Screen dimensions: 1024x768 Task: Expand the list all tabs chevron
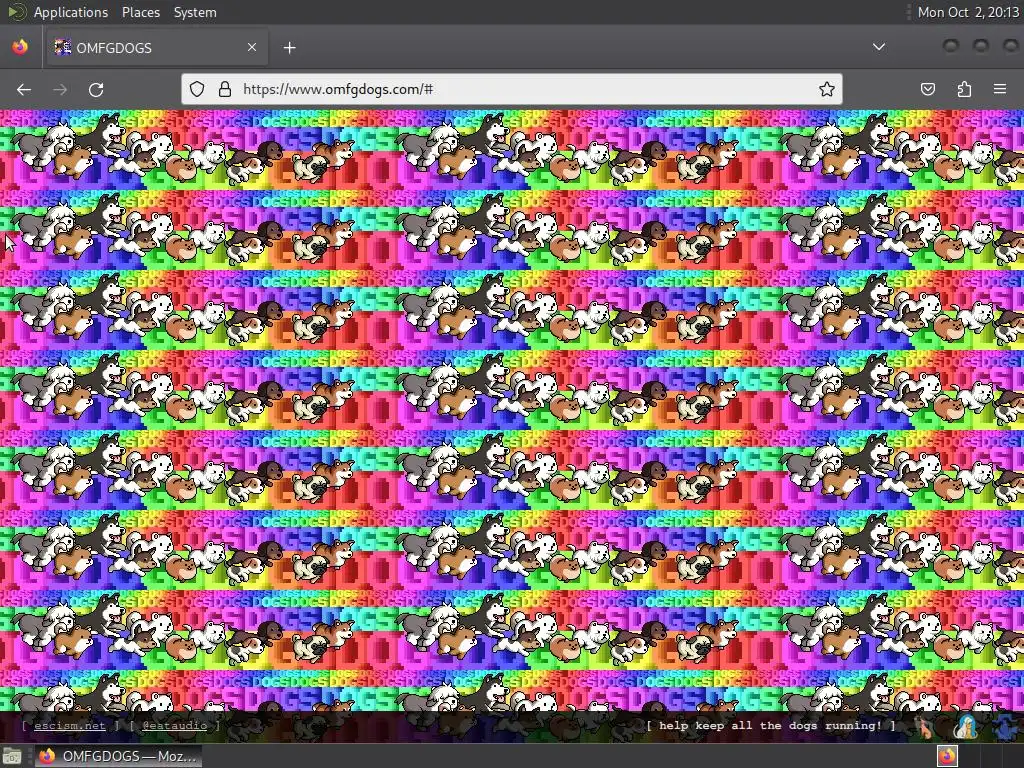[879, 47]
